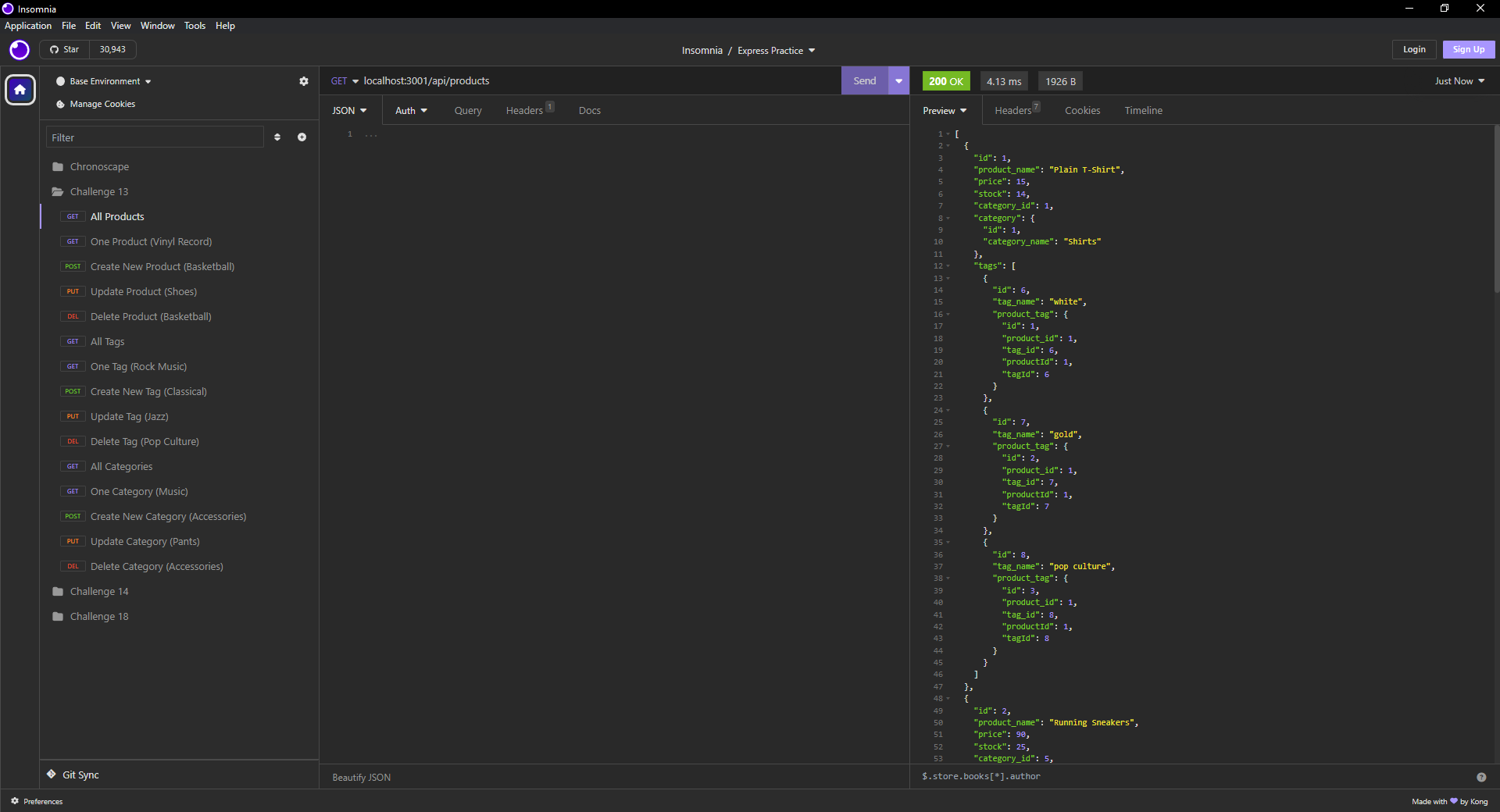The image size is (1500, 812).
Task: Select Update Tag (Jazz) request
Action: (179, 417)
